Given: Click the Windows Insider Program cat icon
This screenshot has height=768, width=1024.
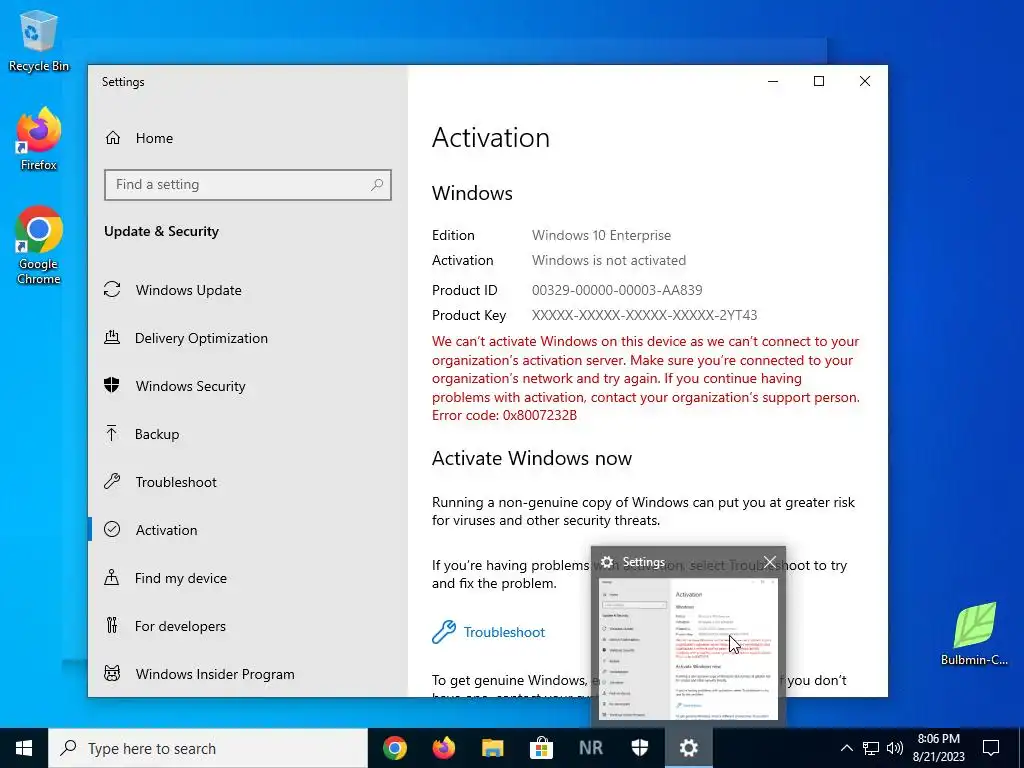Looking at the screenshot, I should [x=112, y=673].
